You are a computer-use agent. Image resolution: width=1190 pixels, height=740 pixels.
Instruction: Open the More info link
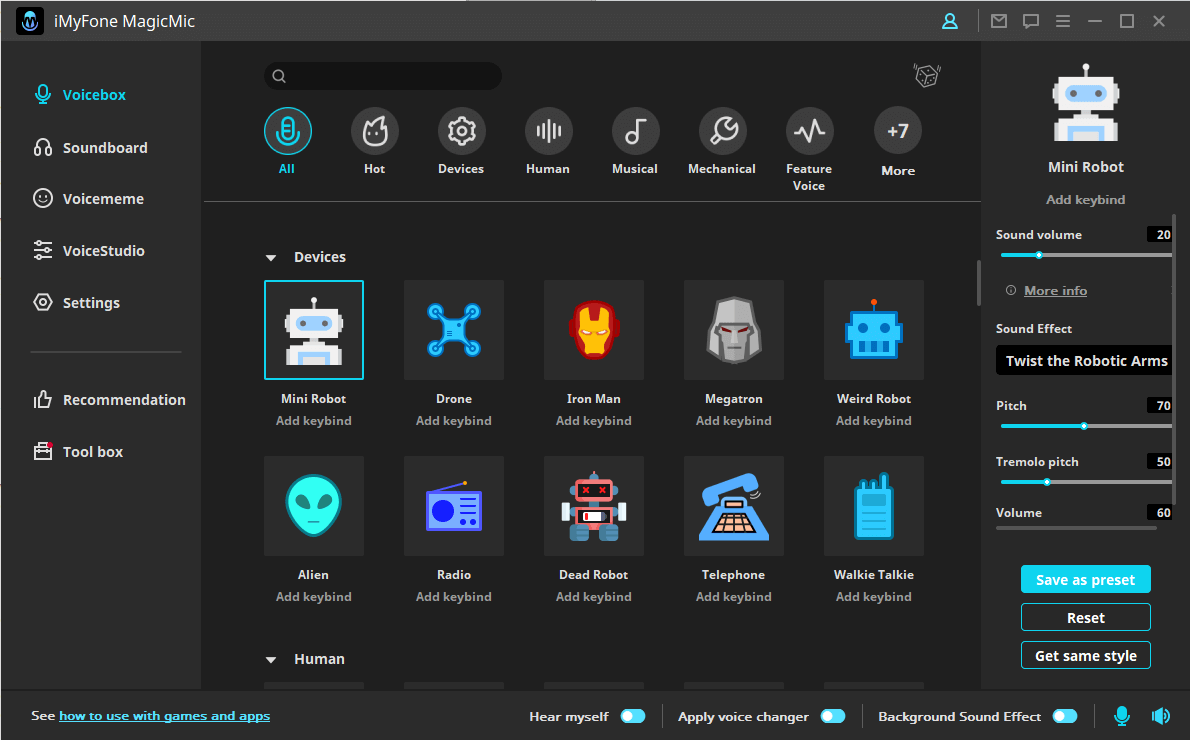pyautogui.click(x=1055, y=290)
